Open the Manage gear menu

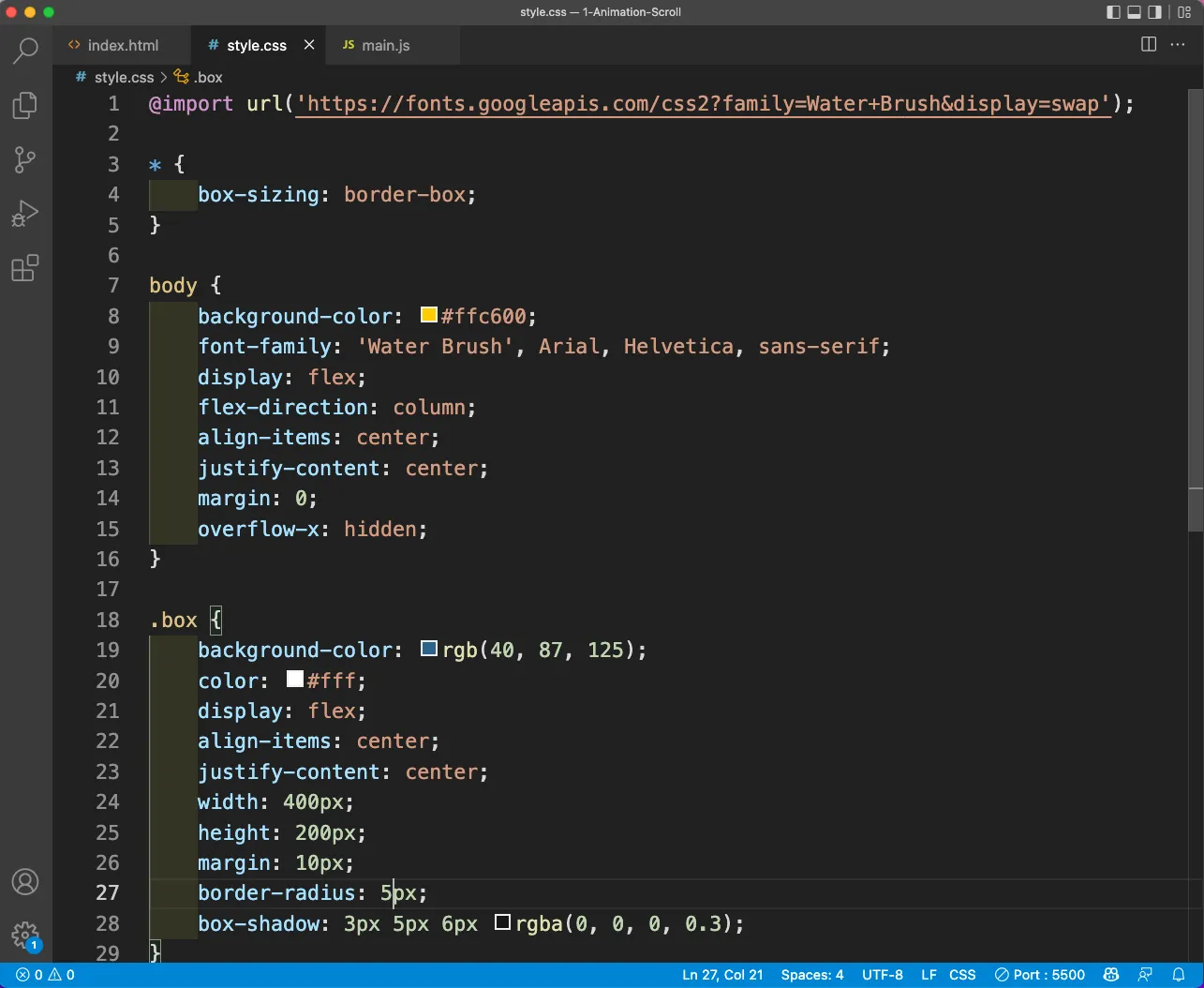(x=25, y=936)
